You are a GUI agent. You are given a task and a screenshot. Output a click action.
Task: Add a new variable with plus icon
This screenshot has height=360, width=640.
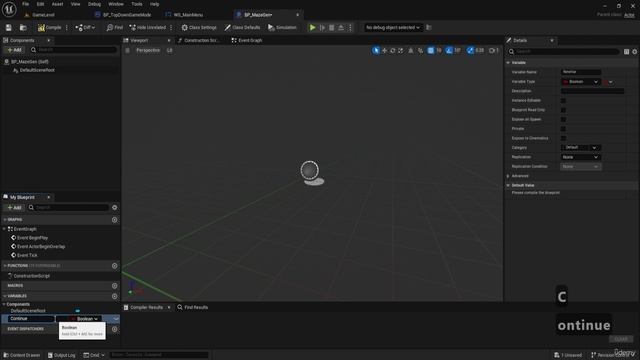(x=115, y=296)
